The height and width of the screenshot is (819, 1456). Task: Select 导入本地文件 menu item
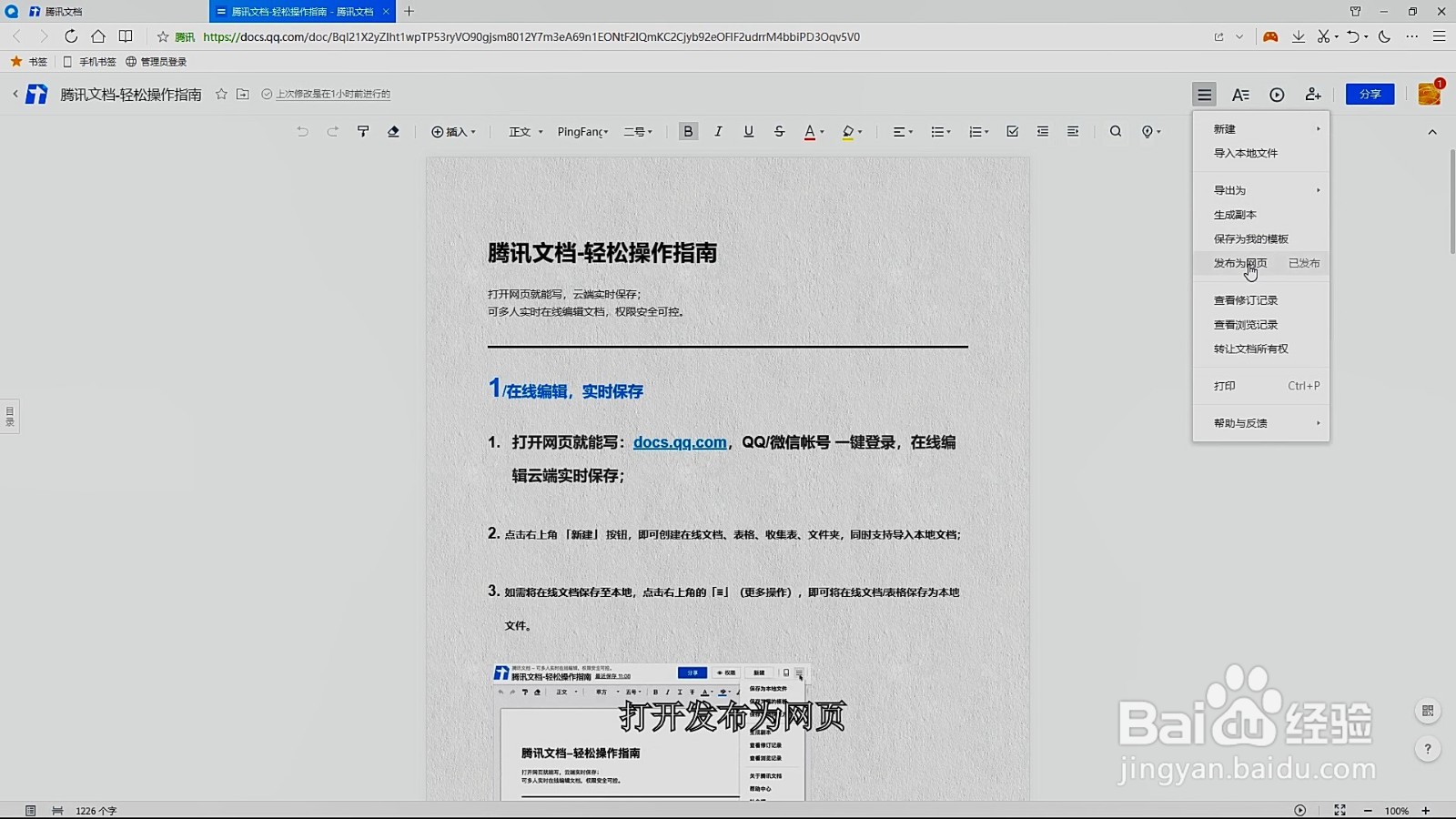(1261, 153)
